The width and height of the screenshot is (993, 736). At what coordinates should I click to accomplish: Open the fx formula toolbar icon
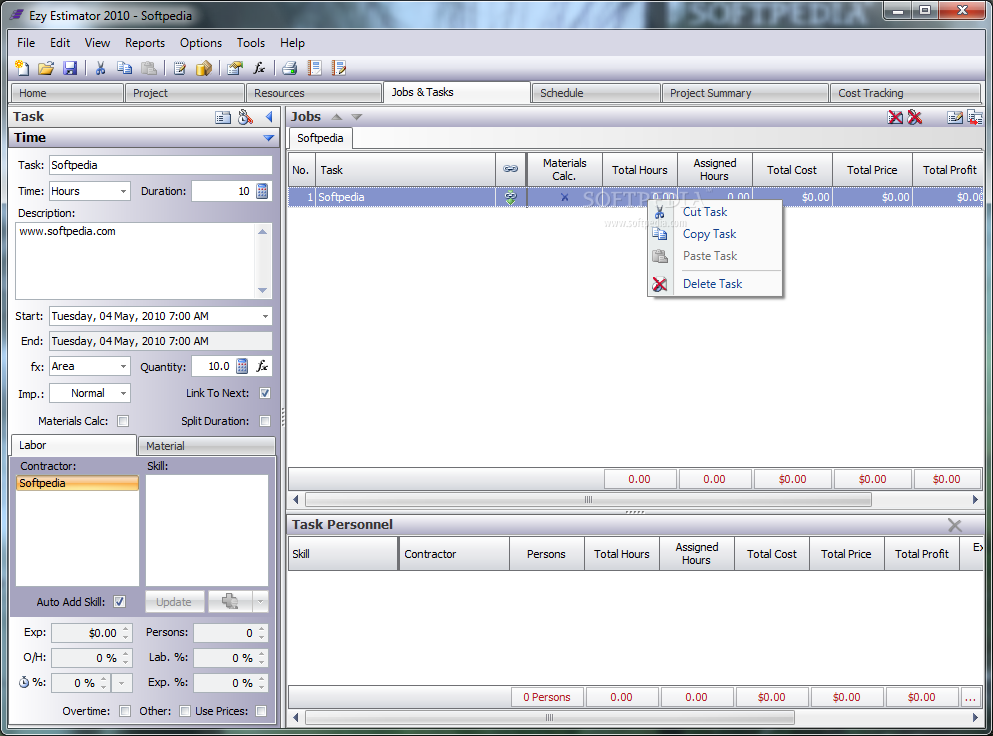tap(259, 68)
